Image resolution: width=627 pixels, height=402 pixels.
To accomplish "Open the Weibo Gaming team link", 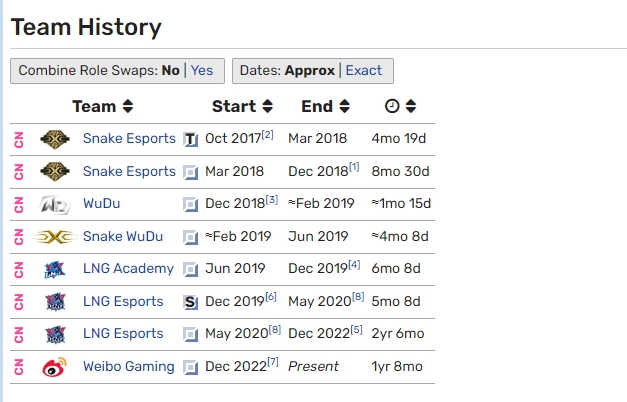I will (129, 366).
